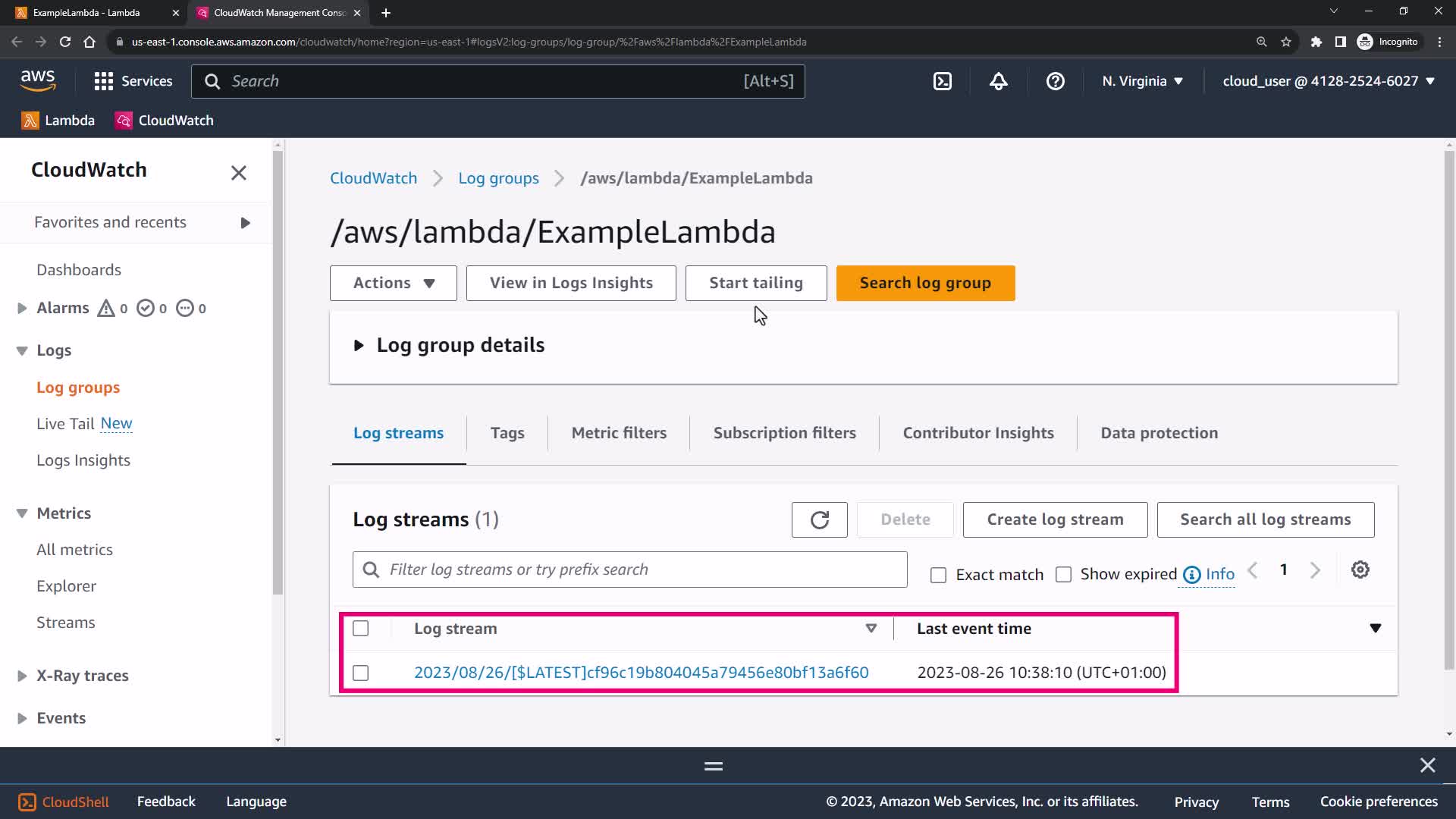
Task: Switch to the Subscription filters tab
Action: (x=784, y=433)
